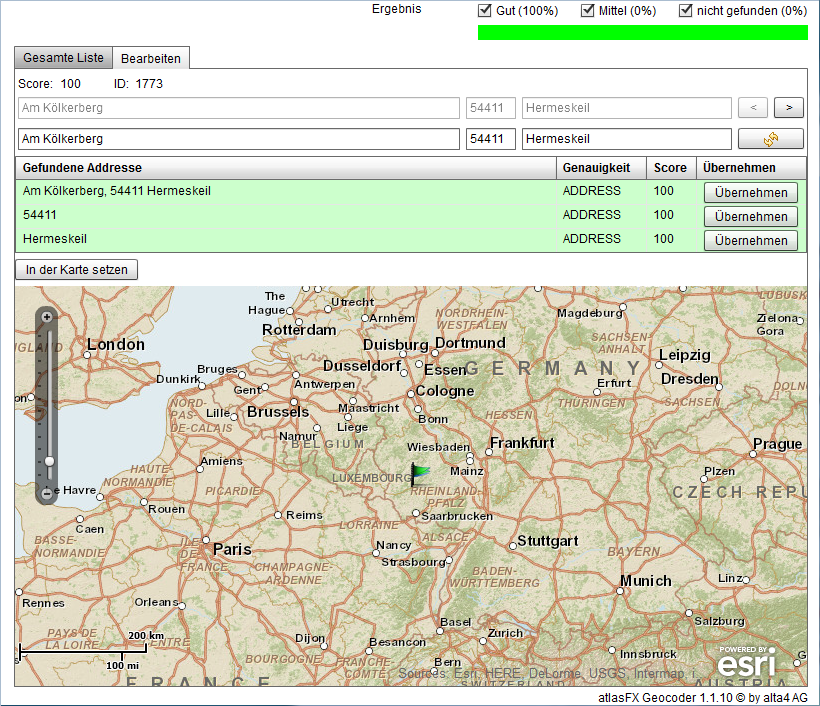Viewport: 820px width, 706px height.
Task: Click the In der Karte setzen button
Action: tap(76, 270)
